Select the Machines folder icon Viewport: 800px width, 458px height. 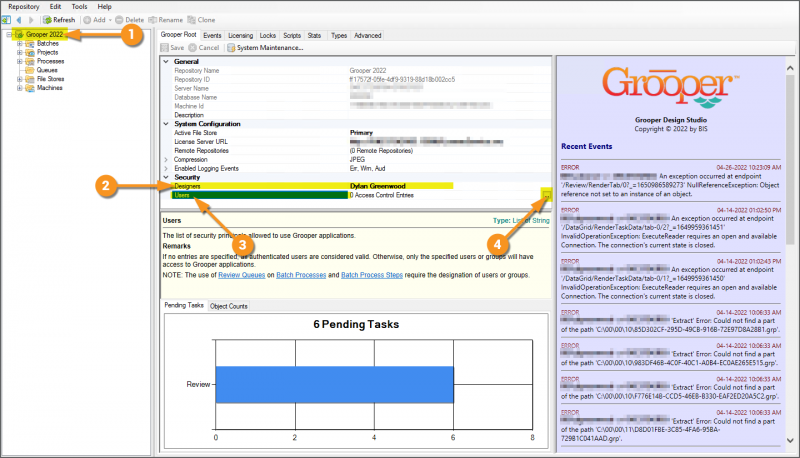pos(30,88)
